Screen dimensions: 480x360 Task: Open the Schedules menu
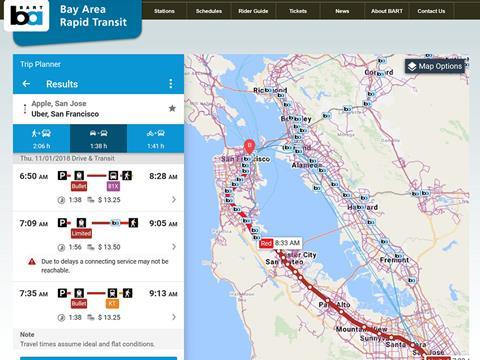(209, 11)
